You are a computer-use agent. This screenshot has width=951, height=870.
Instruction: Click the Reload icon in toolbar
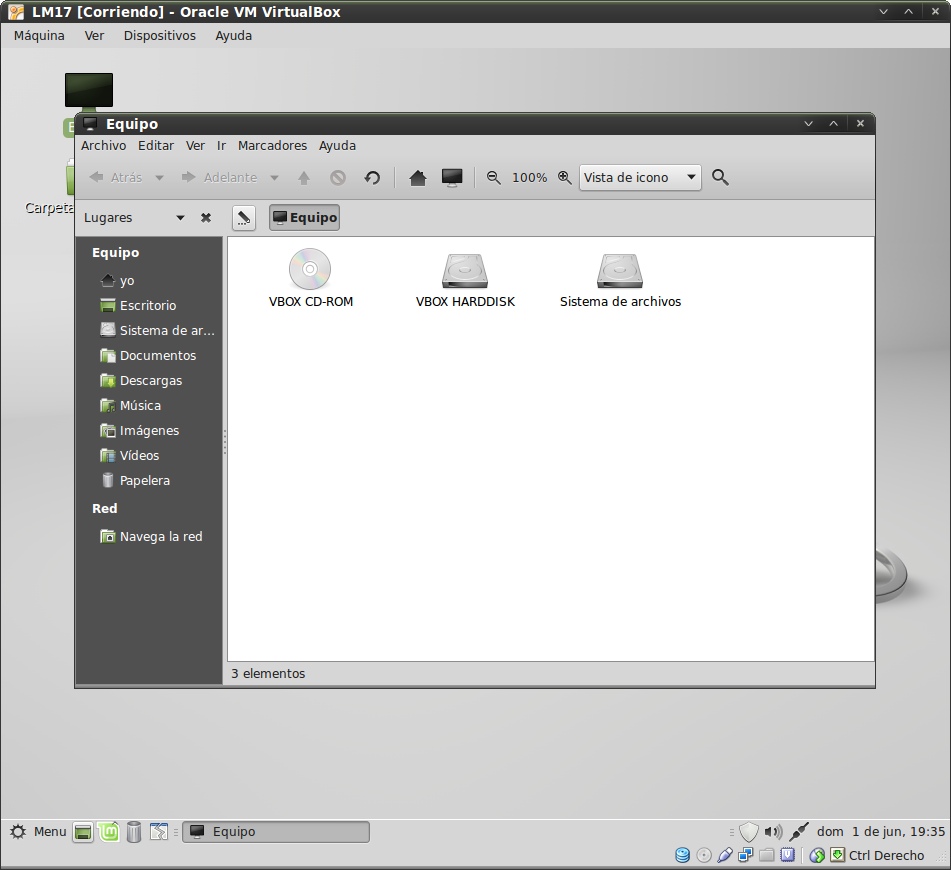pyautogui.click(x=372, y=178)
